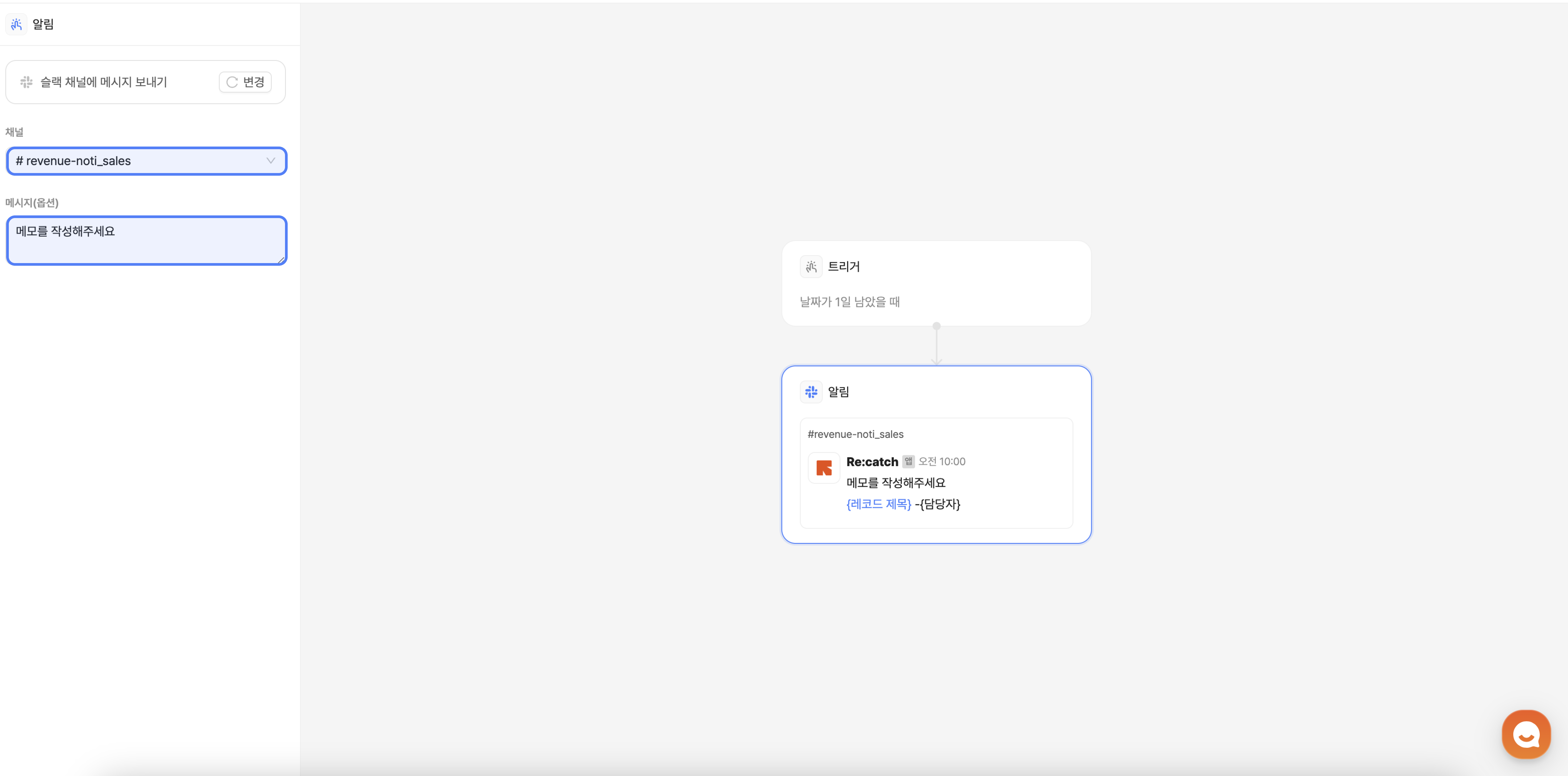Click the alarm icon in panel header
This screenshot has width=1568, height=776.
coord(16,24)
